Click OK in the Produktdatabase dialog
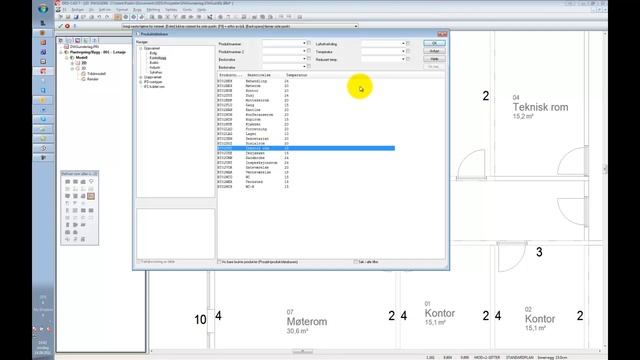The height and width of the screenshot is (360, 640). coord(434,43)
